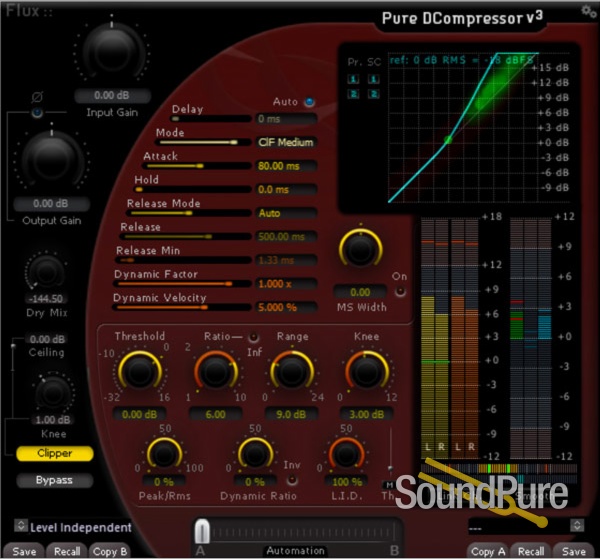Click the -144.50 Dry Mix value
This screenshot has width=600, height=559.
pyautogui.click(x=47, y=299)
